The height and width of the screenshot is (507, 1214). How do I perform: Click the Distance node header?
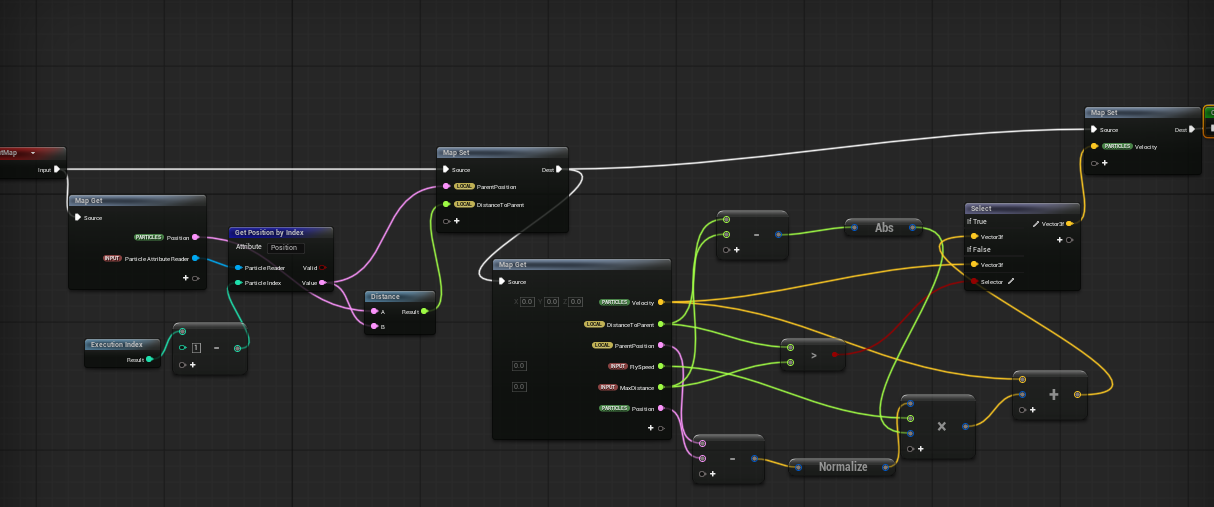(x=400, y=296)
